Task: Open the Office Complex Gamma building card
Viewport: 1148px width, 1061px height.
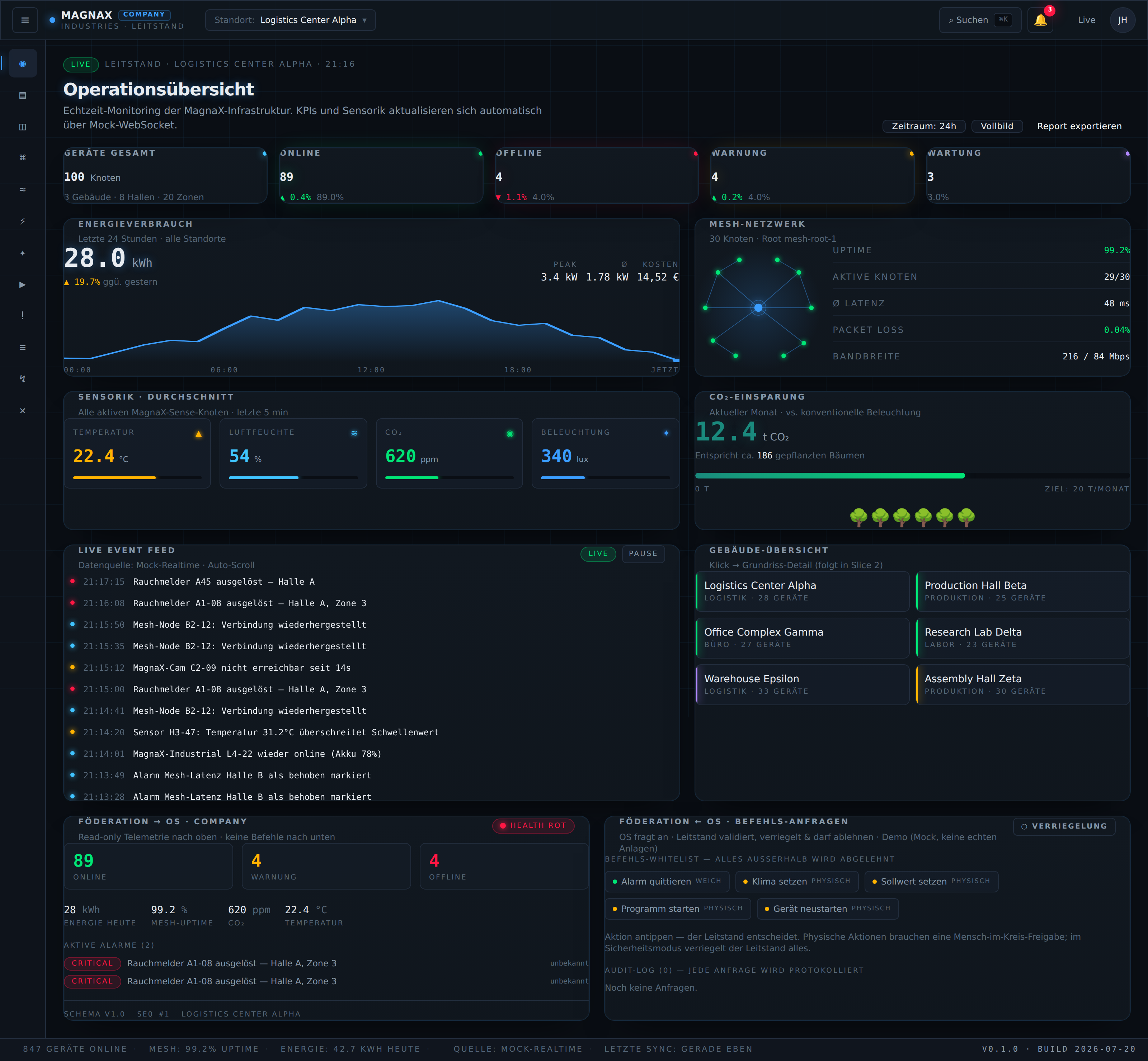Action: pos(802,638)
